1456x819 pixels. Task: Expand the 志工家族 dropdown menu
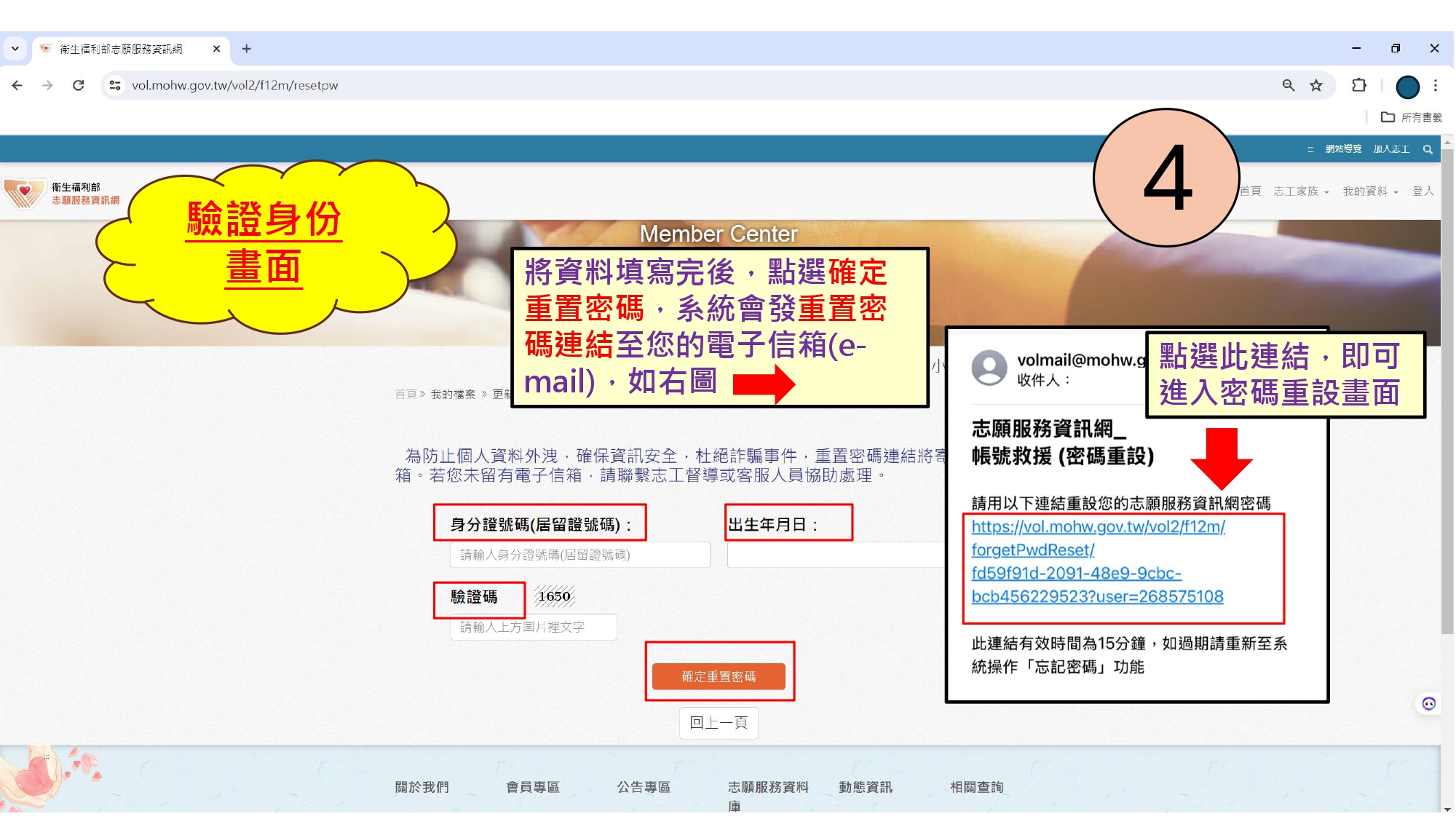click(x=1301, y=191)
